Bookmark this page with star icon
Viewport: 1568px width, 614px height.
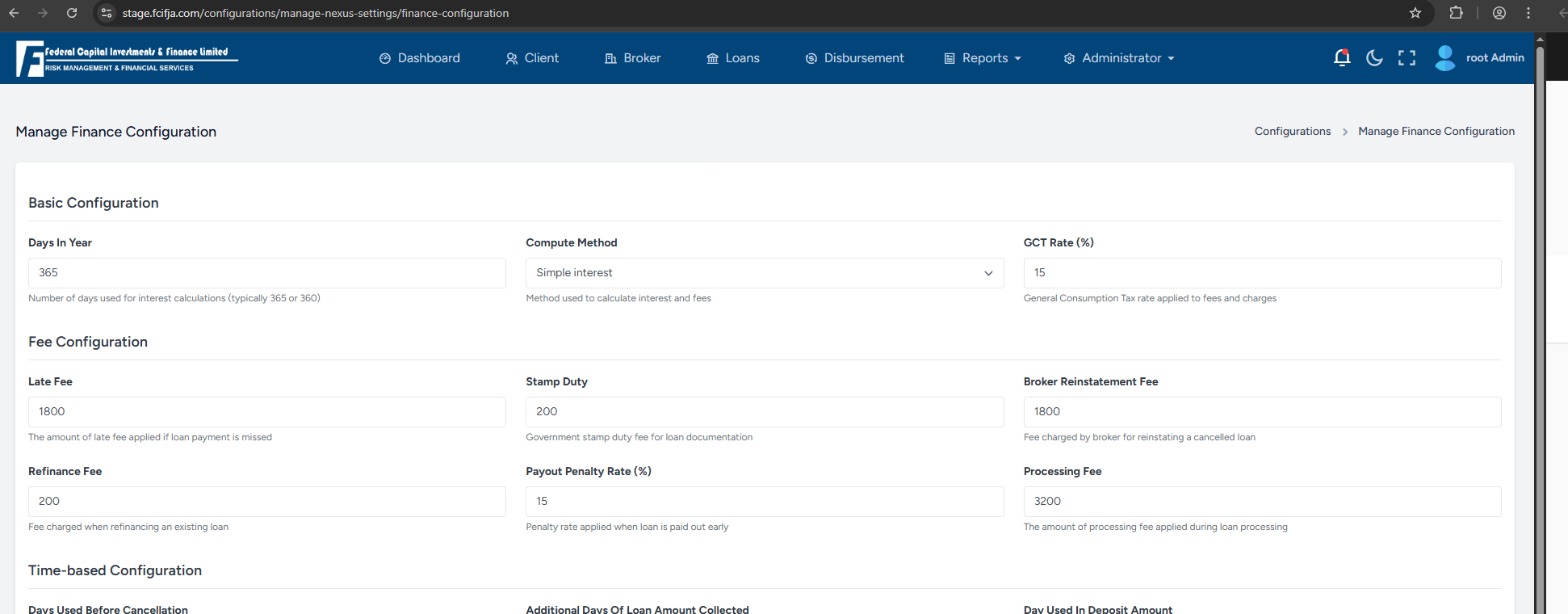point(1415,13)
